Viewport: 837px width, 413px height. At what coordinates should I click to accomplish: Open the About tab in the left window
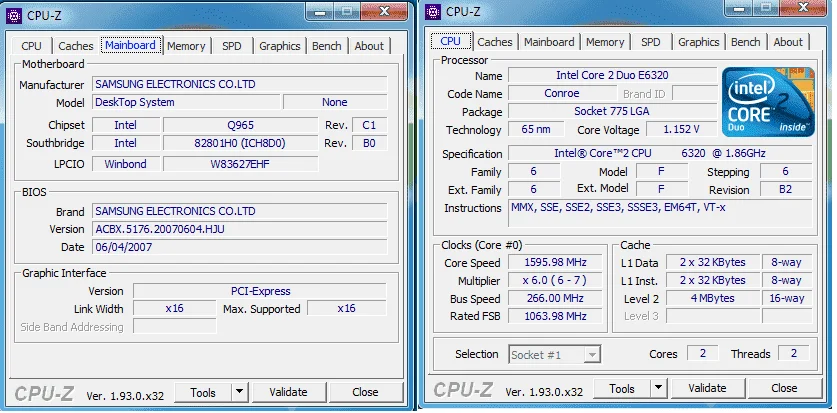pyautogui.click(x=369, y=46)
